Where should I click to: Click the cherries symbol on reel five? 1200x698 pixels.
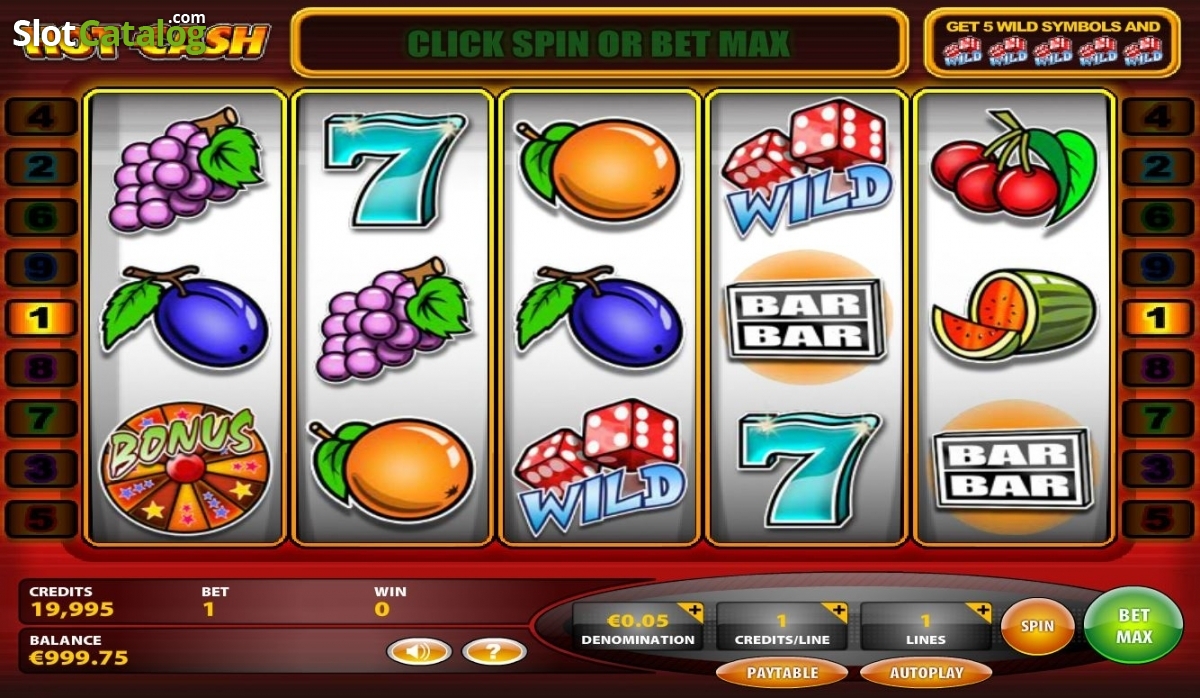click(1013, 167)
